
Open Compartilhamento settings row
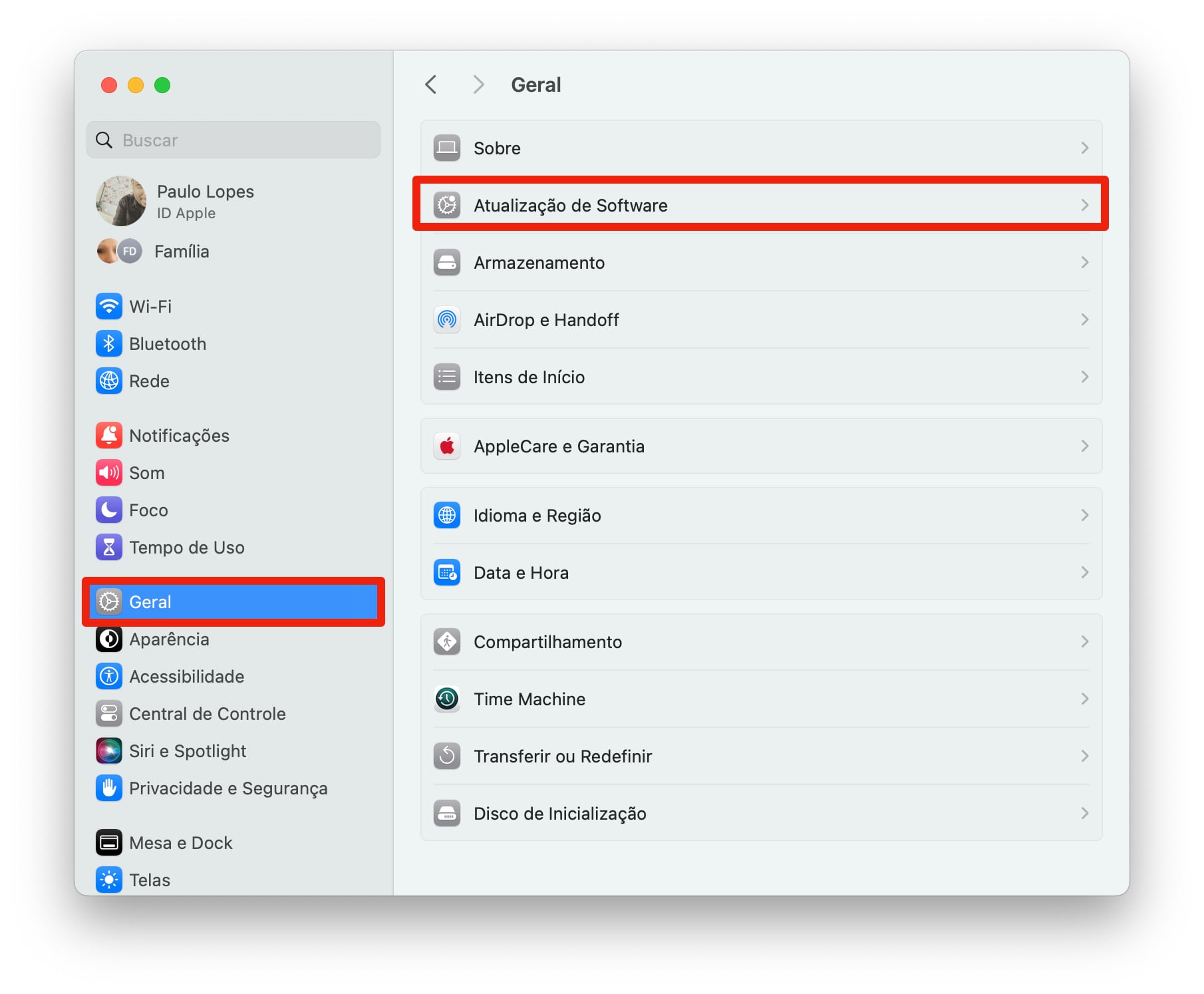click(547, 642)
